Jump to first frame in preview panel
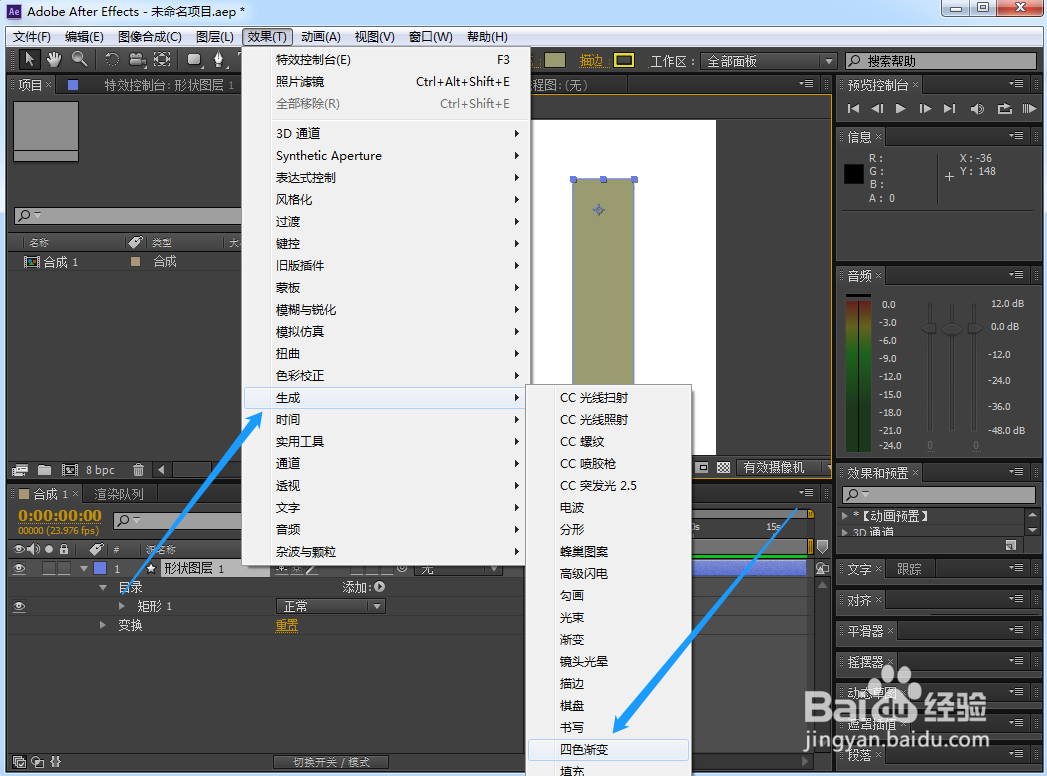1047x776 pixels. coord(853,109)
